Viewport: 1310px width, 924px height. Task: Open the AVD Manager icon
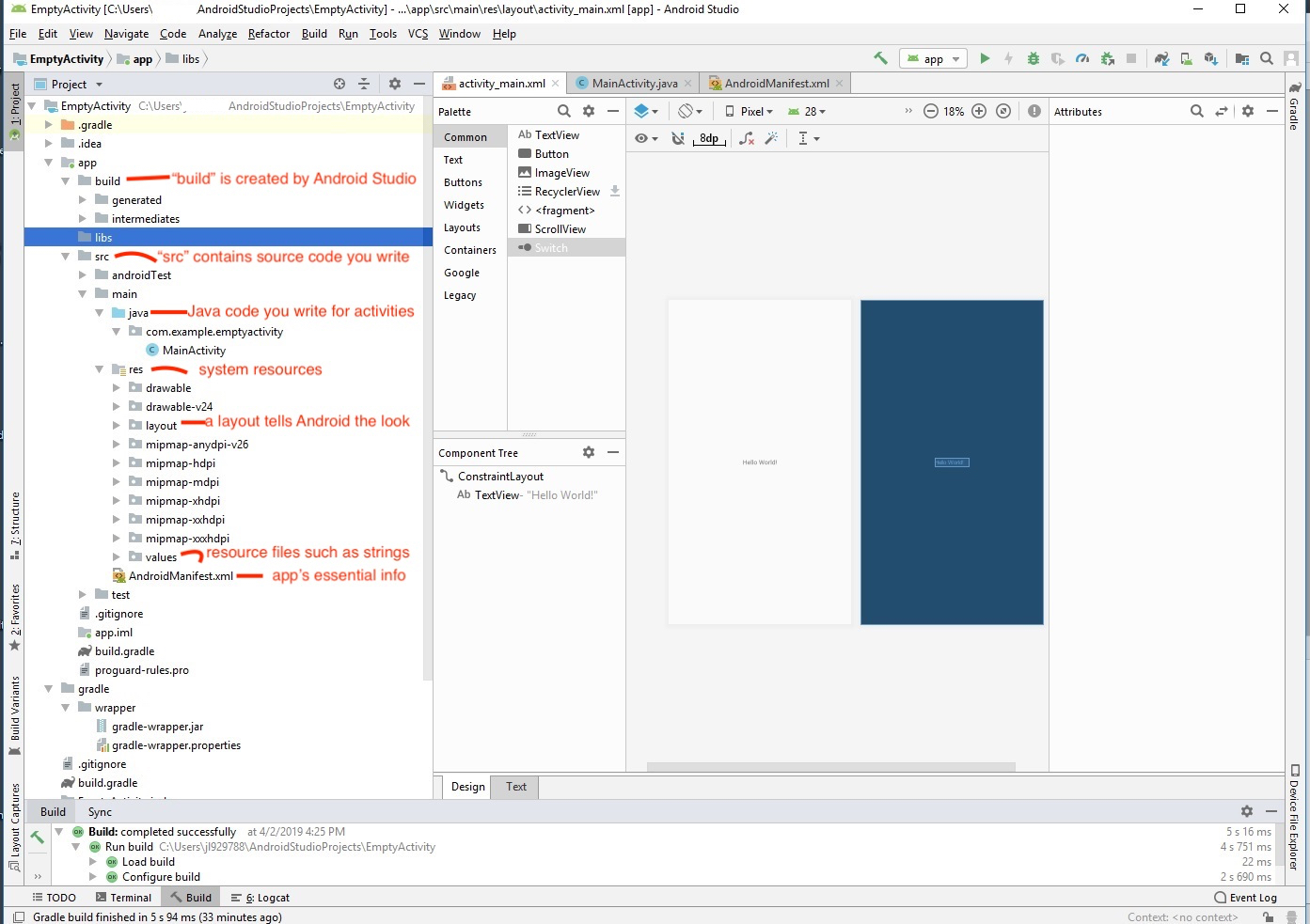click(x=1187, y=58)
